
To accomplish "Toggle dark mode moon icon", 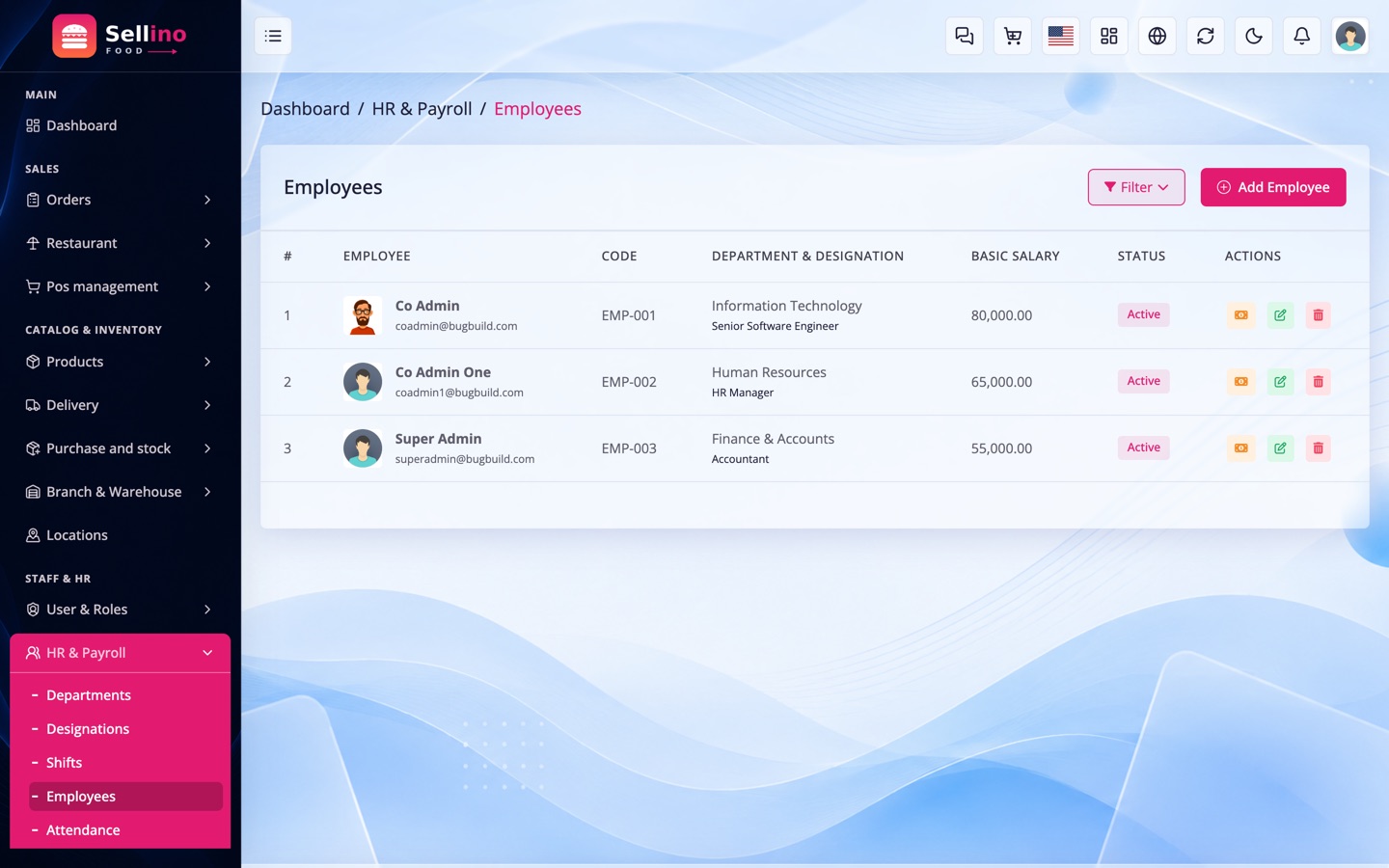I will [x=1254, y=36].
